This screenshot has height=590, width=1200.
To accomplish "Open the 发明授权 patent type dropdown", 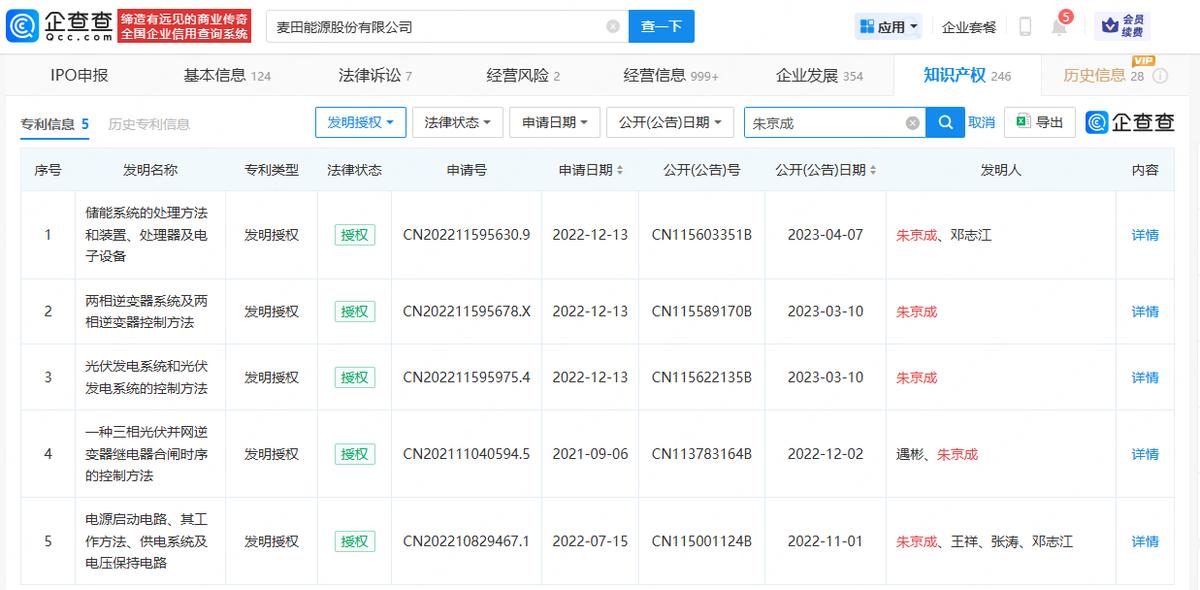I will coord(361,122).
